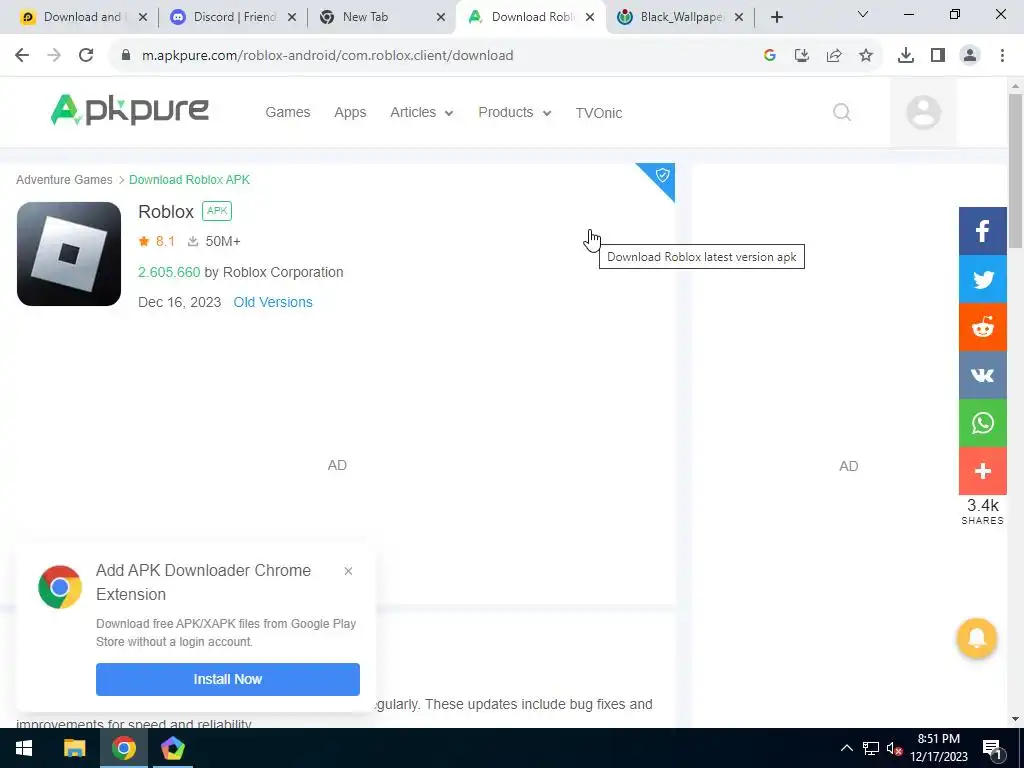The height and width of the screenshot is (768, 1024).
Task: Click the address bar URL
Action: (327, 56)
